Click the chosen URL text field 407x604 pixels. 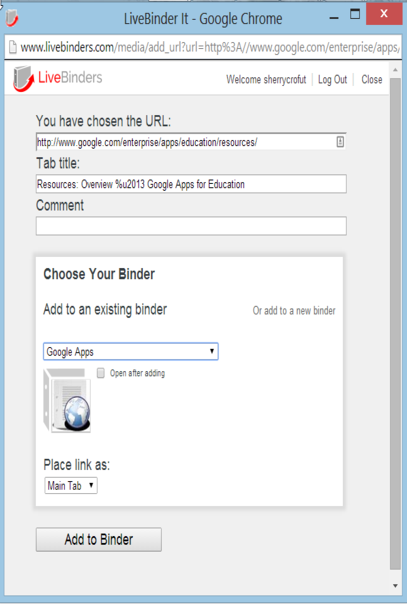click(191, 142)
